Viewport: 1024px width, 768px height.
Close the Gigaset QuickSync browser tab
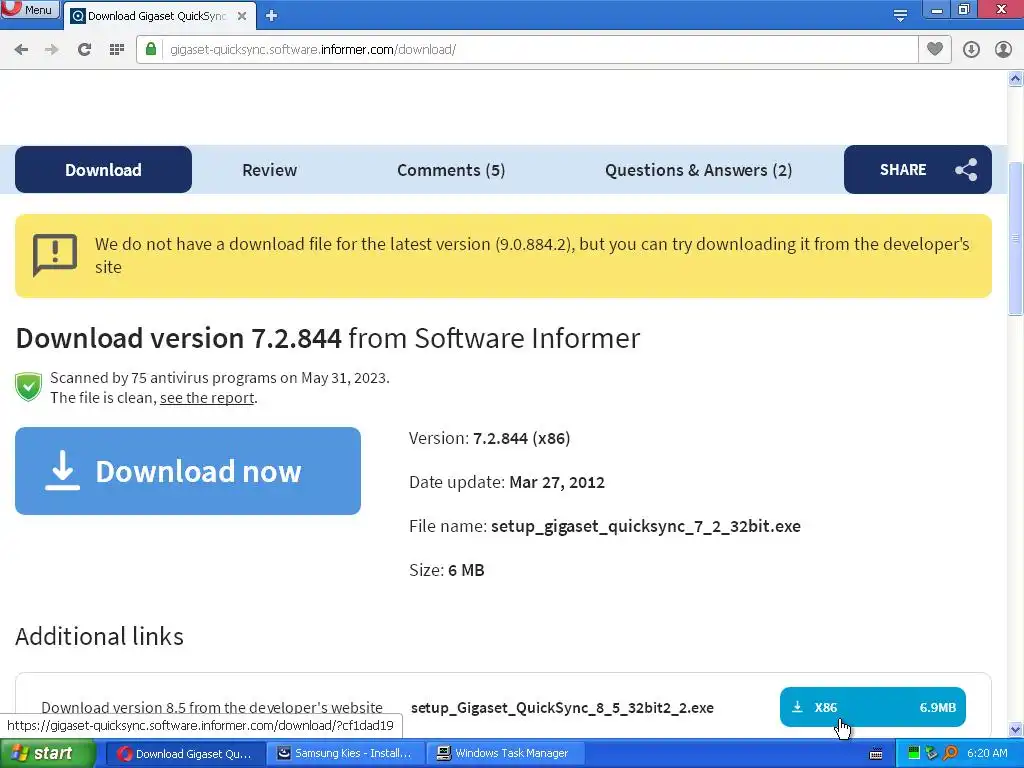[x=242, y=16]
